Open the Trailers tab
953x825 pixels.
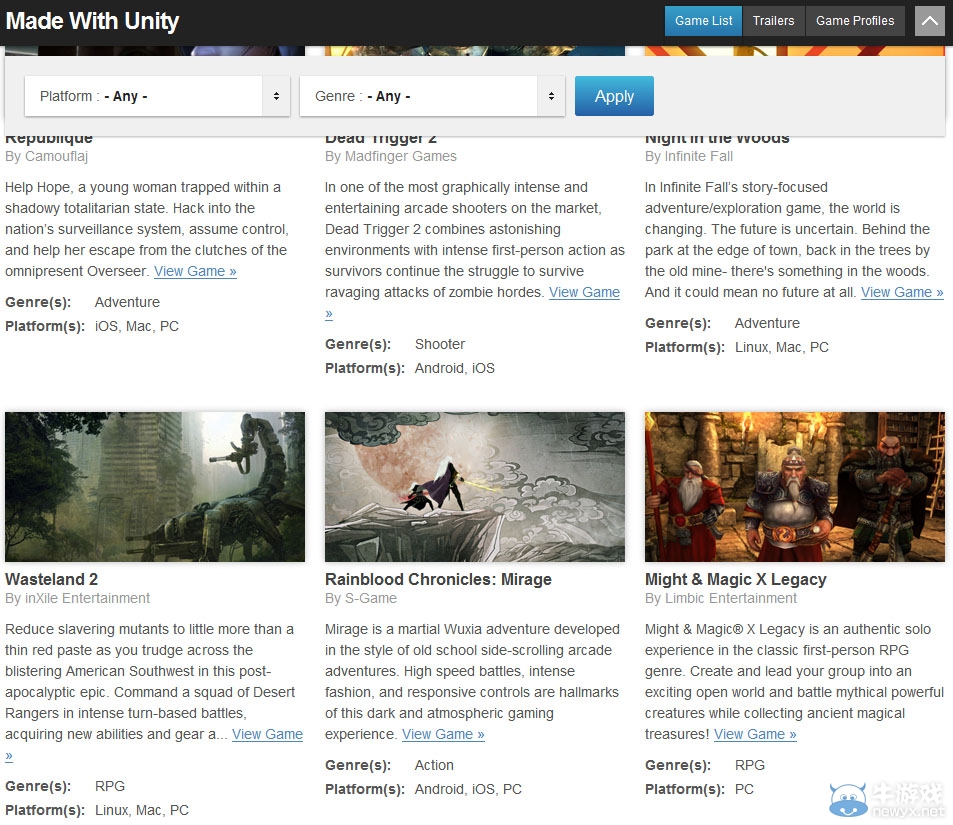click(x=773, y=21)
